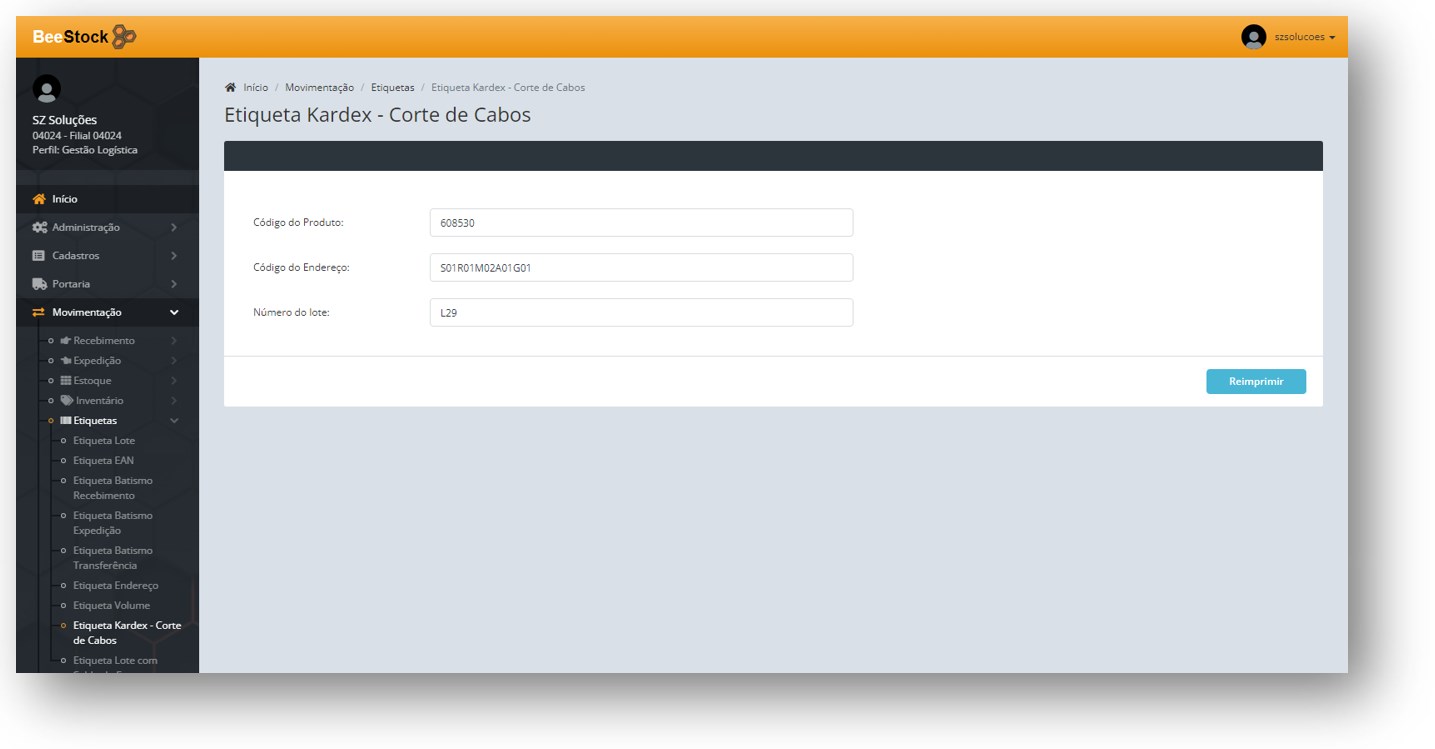Click the sidebar profile avatar icon
Image resolution: width=1435 pixels, height=749 pixels.
point(46,89)
